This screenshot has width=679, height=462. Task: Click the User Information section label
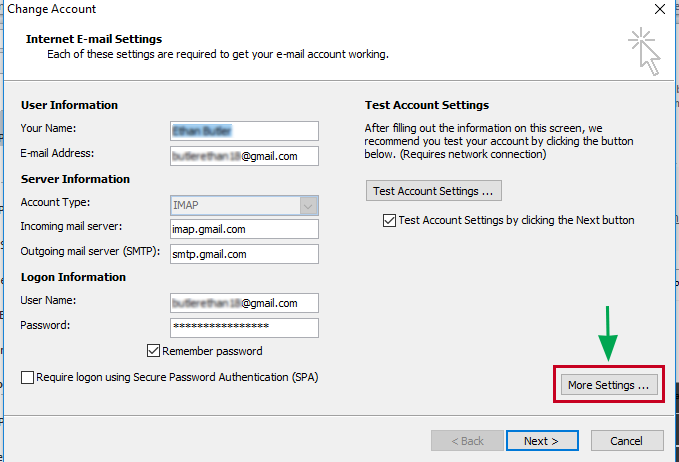pos(69,105)
